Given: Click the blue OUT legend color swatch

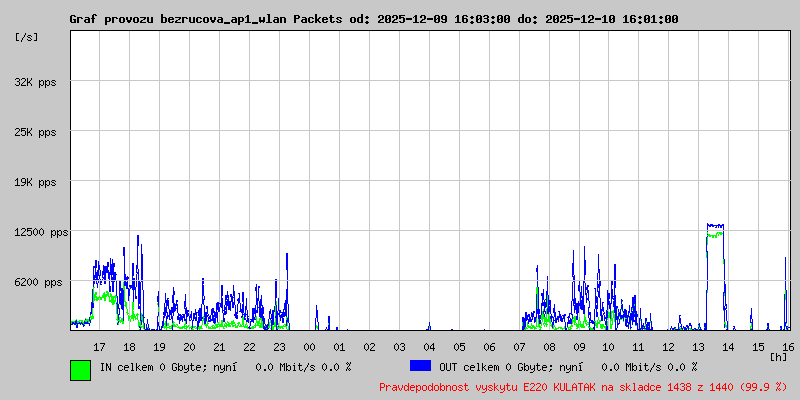Looking at the screenshot, I should [420, 366].
